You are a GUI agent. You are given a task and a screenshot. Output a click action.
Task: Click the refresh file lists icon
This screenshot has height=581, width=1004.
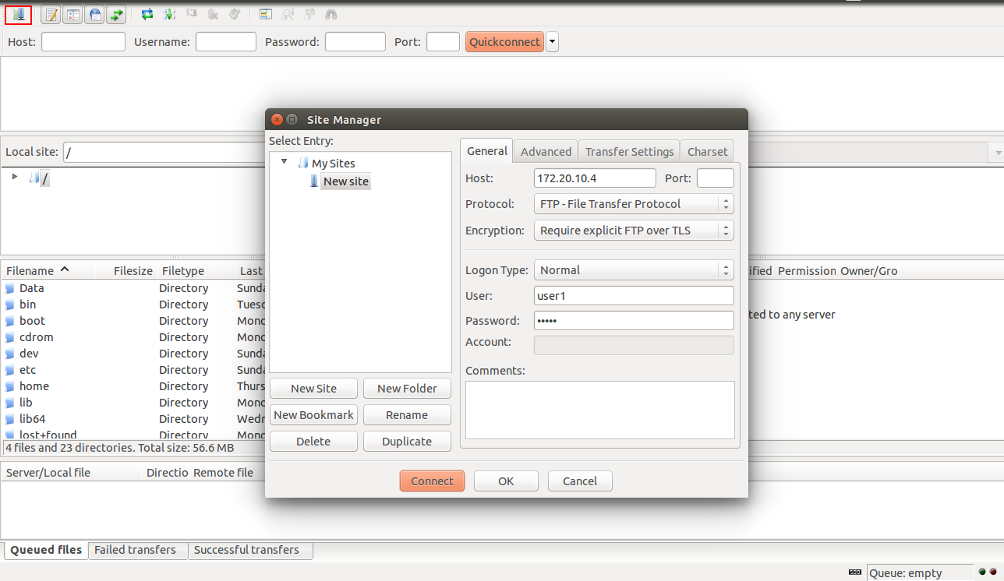tap(147, 14)
